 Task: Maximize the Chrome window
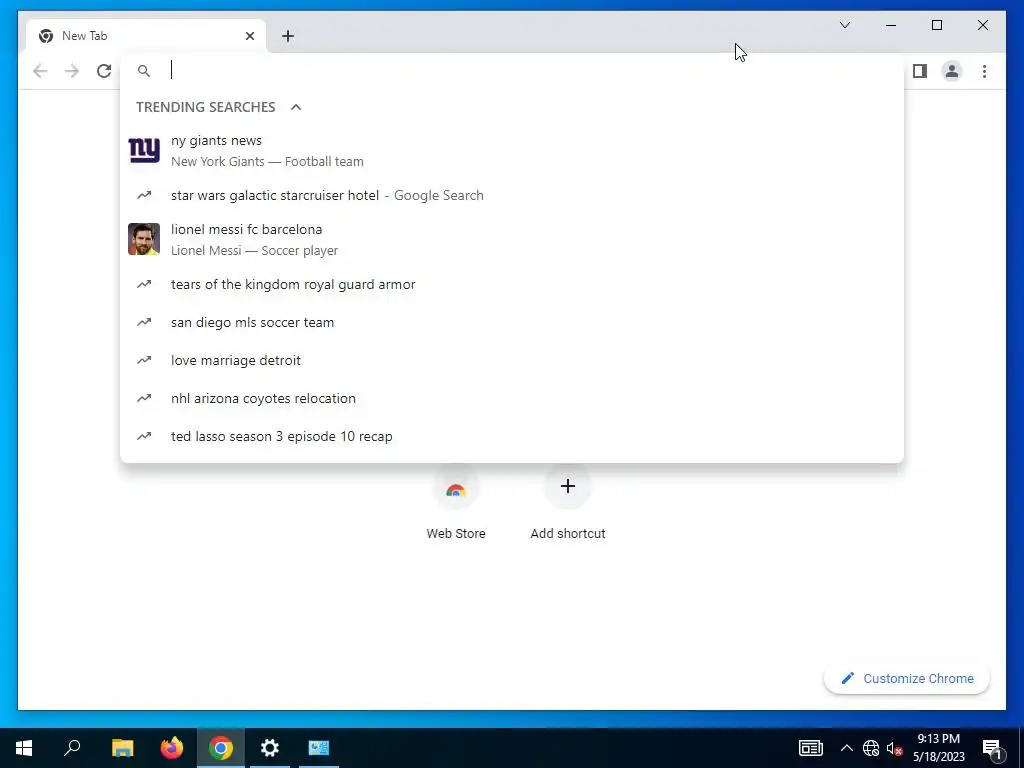coord(936,25)
